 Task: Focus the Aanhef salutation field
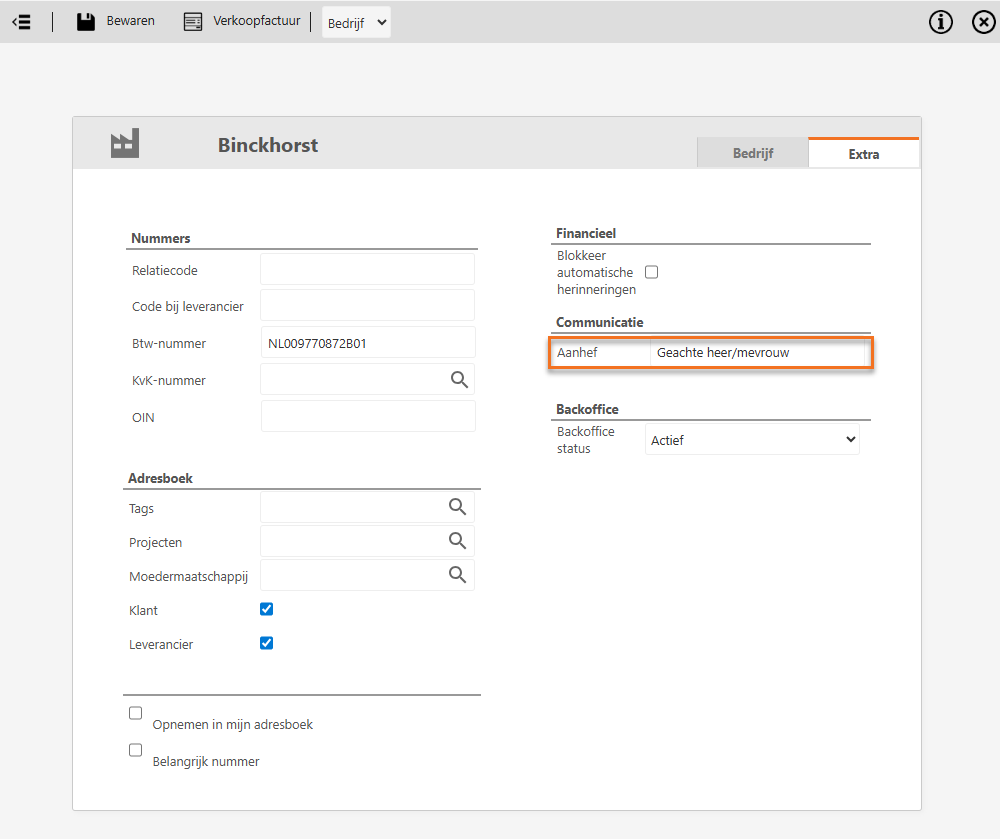coord(757,353)
